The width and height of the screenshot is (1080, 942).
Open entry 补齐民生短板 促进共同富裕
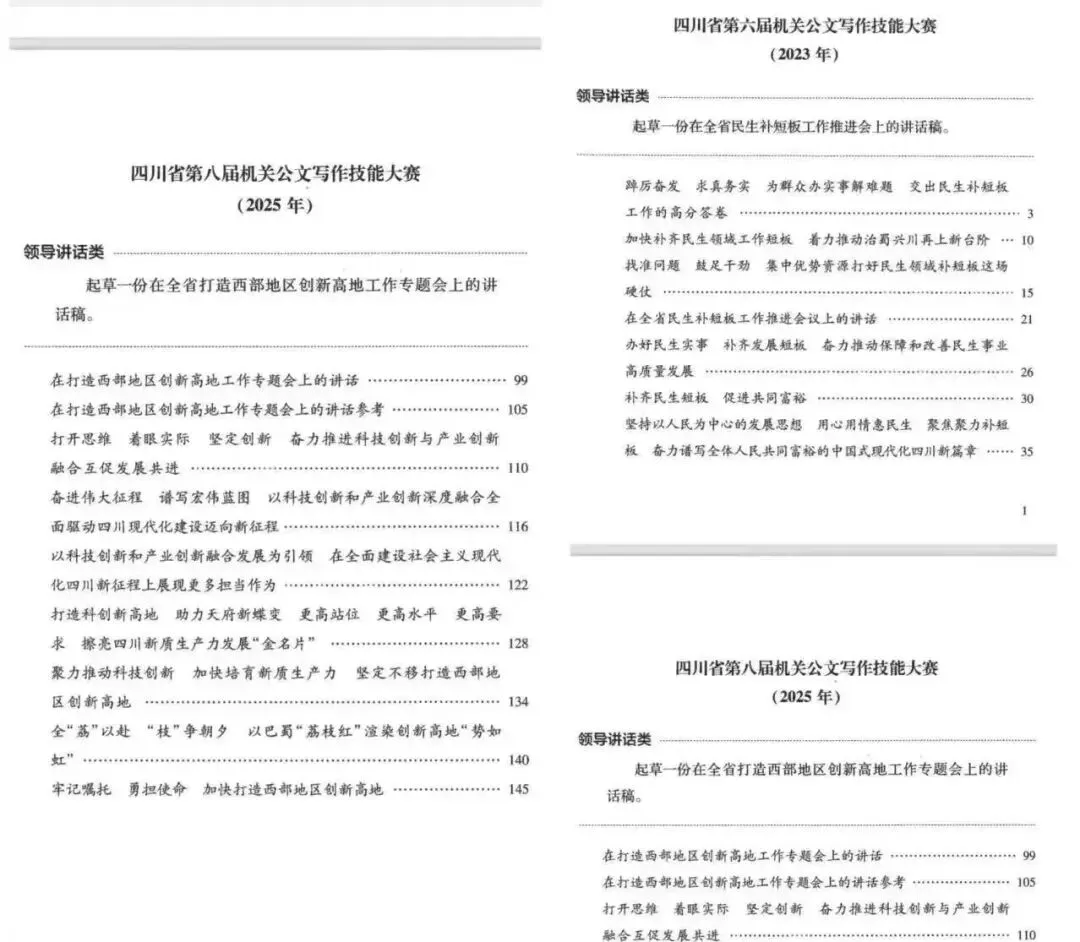click(x=829, y=398)
